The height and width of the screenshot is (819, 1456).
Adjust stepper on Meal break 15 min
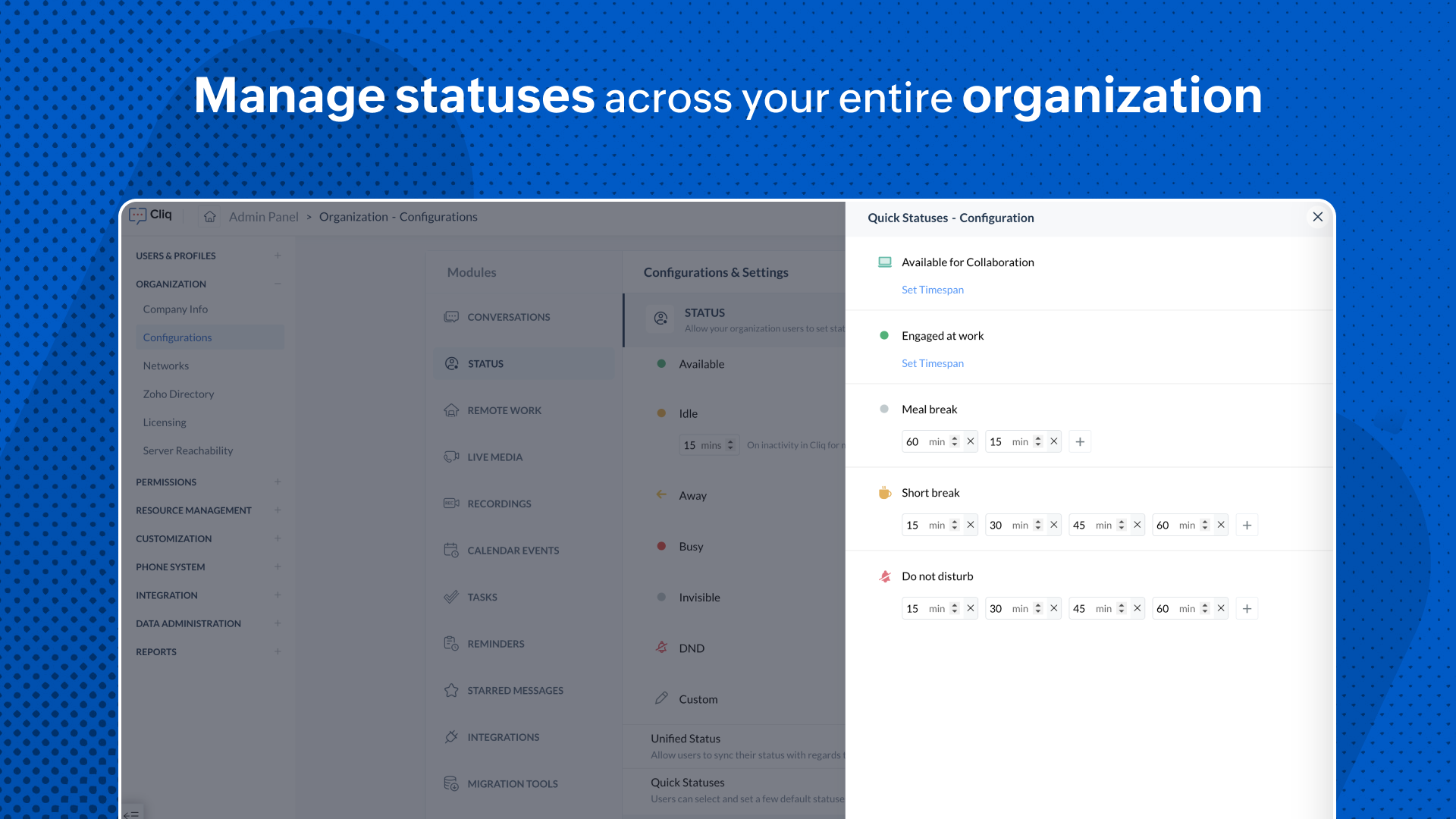[1038, 441]
